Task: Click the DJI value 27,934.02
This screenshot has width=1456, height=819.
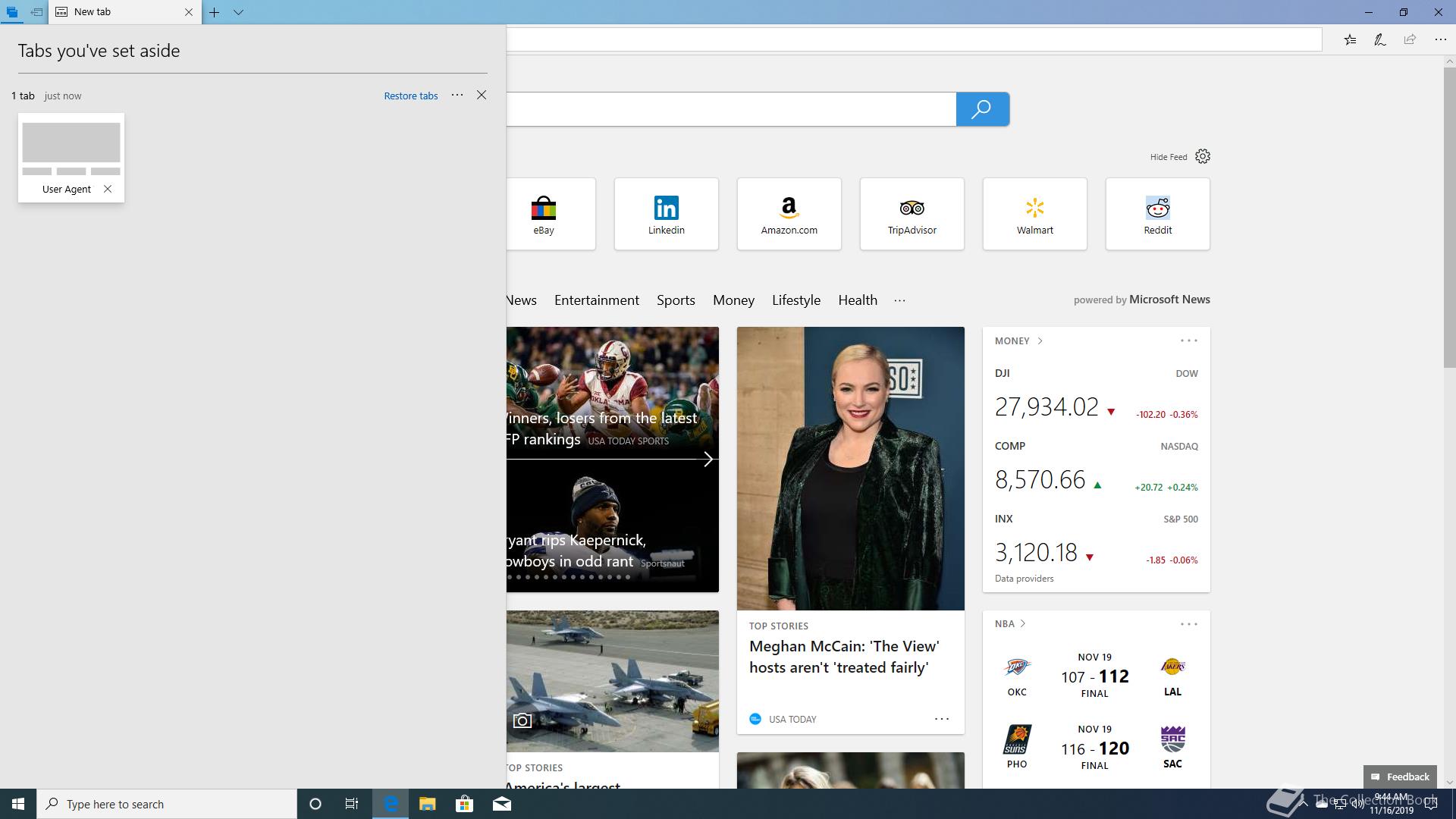Action: point(1046,407)
